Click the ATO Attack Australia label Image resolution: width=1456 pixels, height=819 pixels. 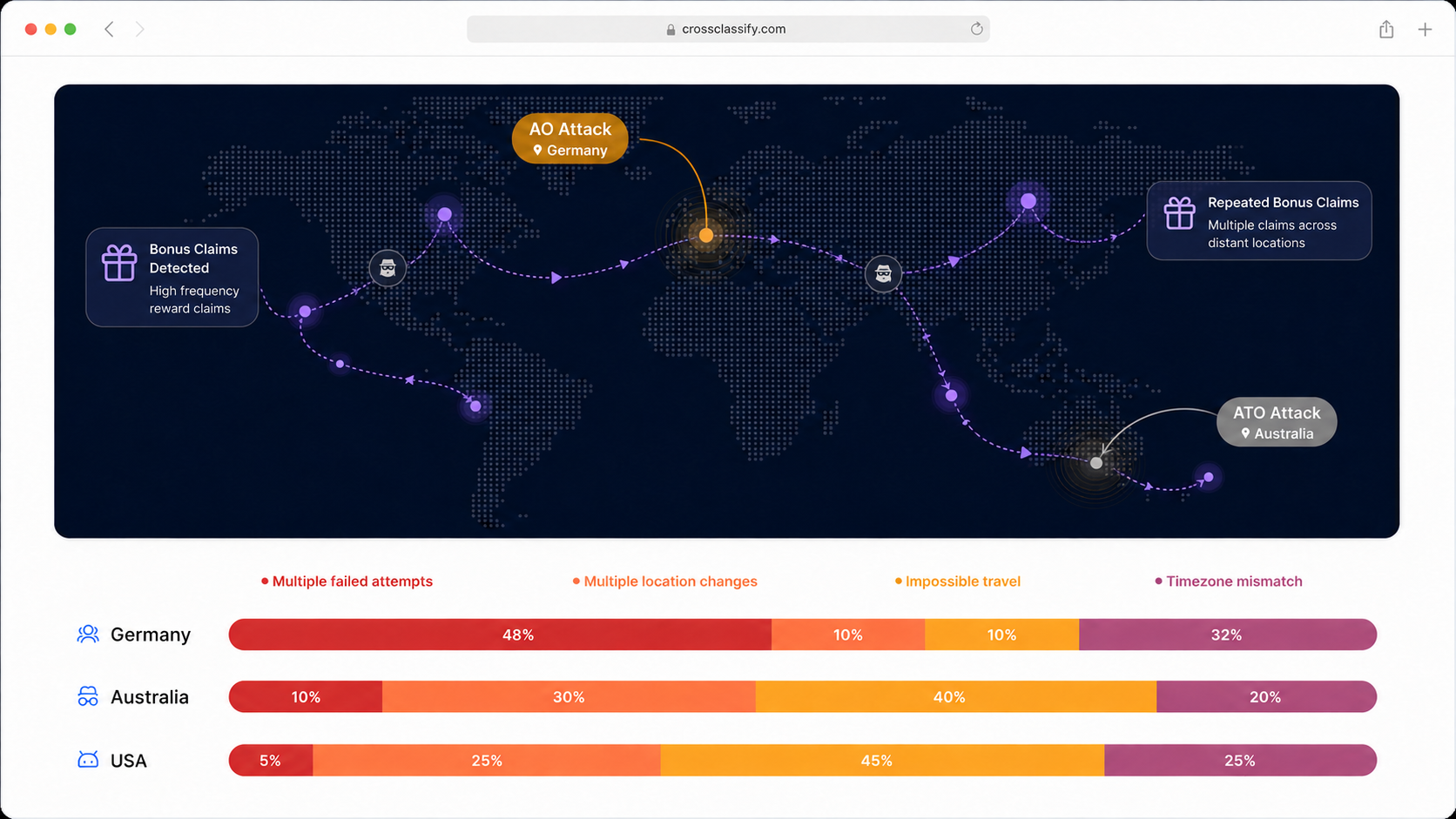[1277, 422]
